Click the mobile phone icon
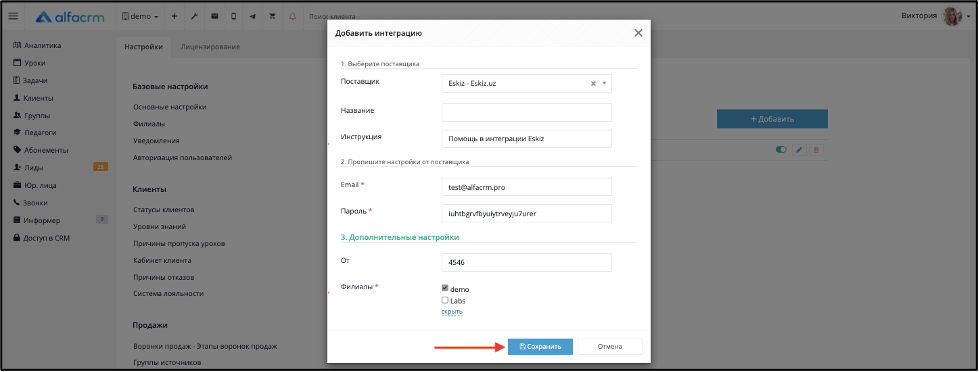 click(233, 16)
